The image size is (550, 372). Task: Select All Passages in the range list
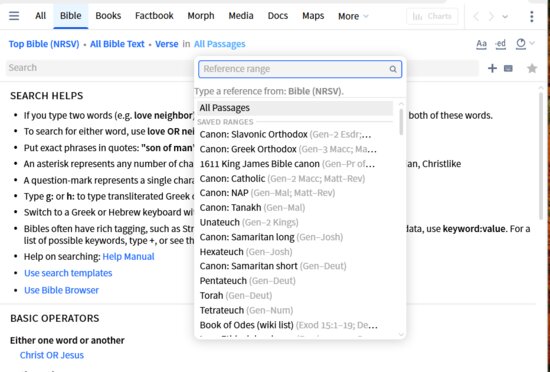[x=295, y=108]
